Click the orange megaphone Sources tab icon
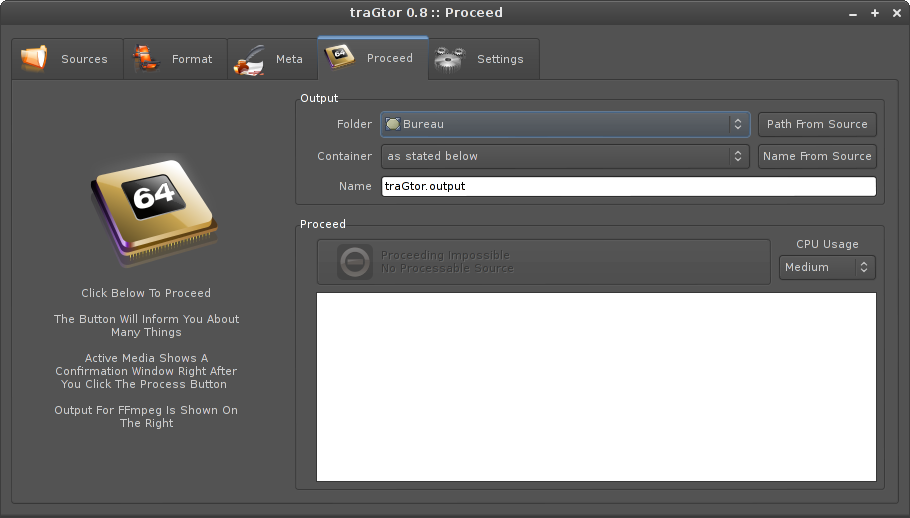Image resolution: width=910 pixels, height=518 pixels. [x=34, y=59]
